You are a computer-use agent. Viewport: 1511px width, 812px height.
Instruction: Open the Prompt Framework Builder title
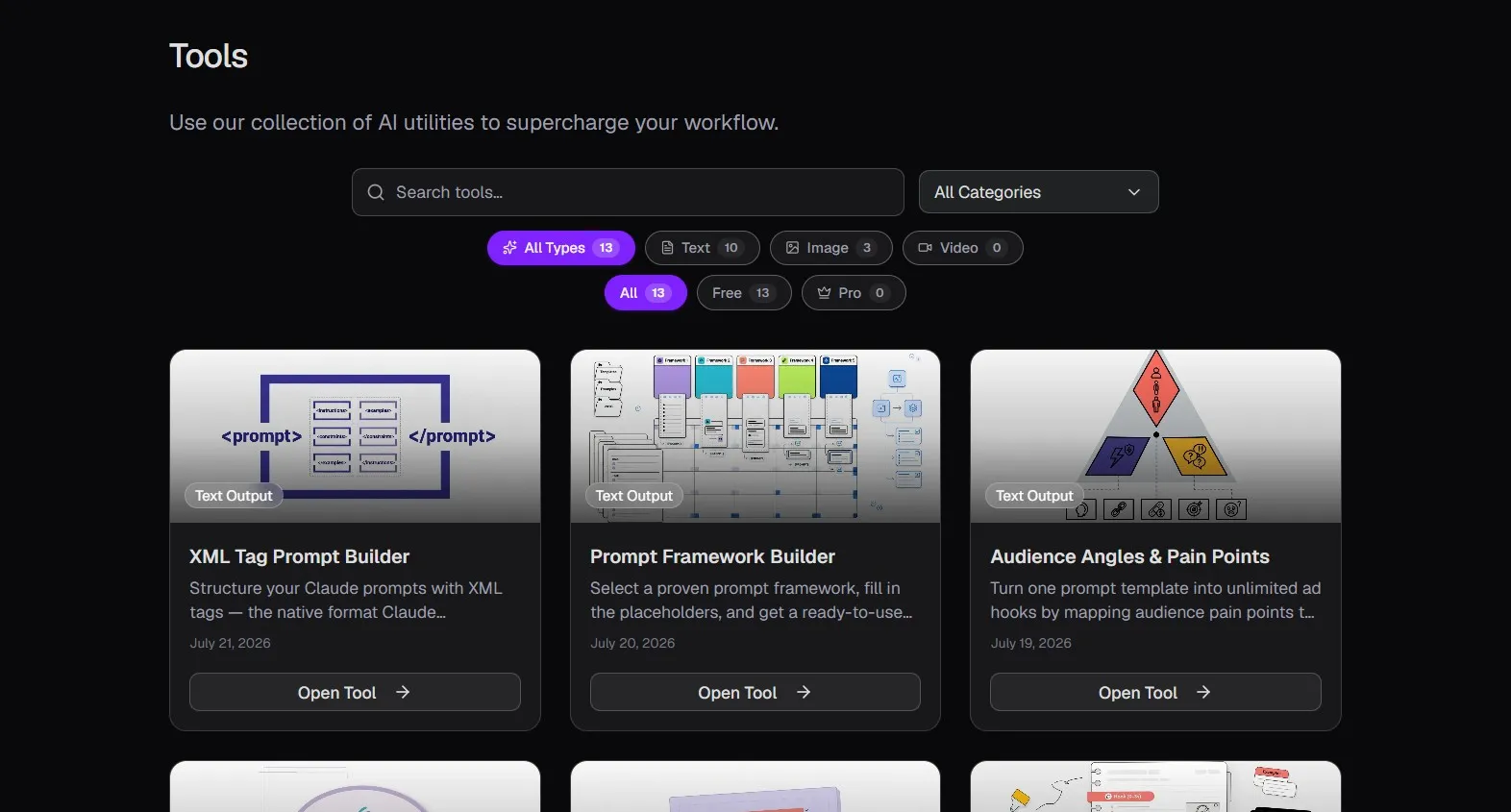click(x=712, y=556)
